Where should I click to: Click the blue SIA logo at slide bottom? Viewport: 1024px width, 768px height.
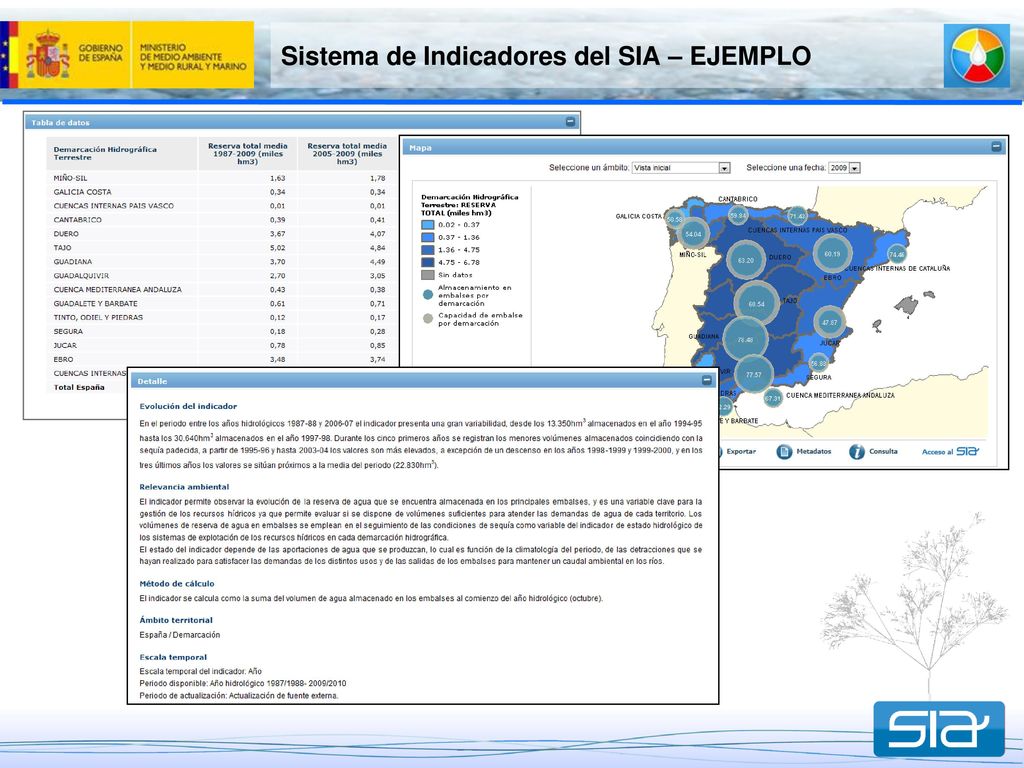(x=939, y=729)
